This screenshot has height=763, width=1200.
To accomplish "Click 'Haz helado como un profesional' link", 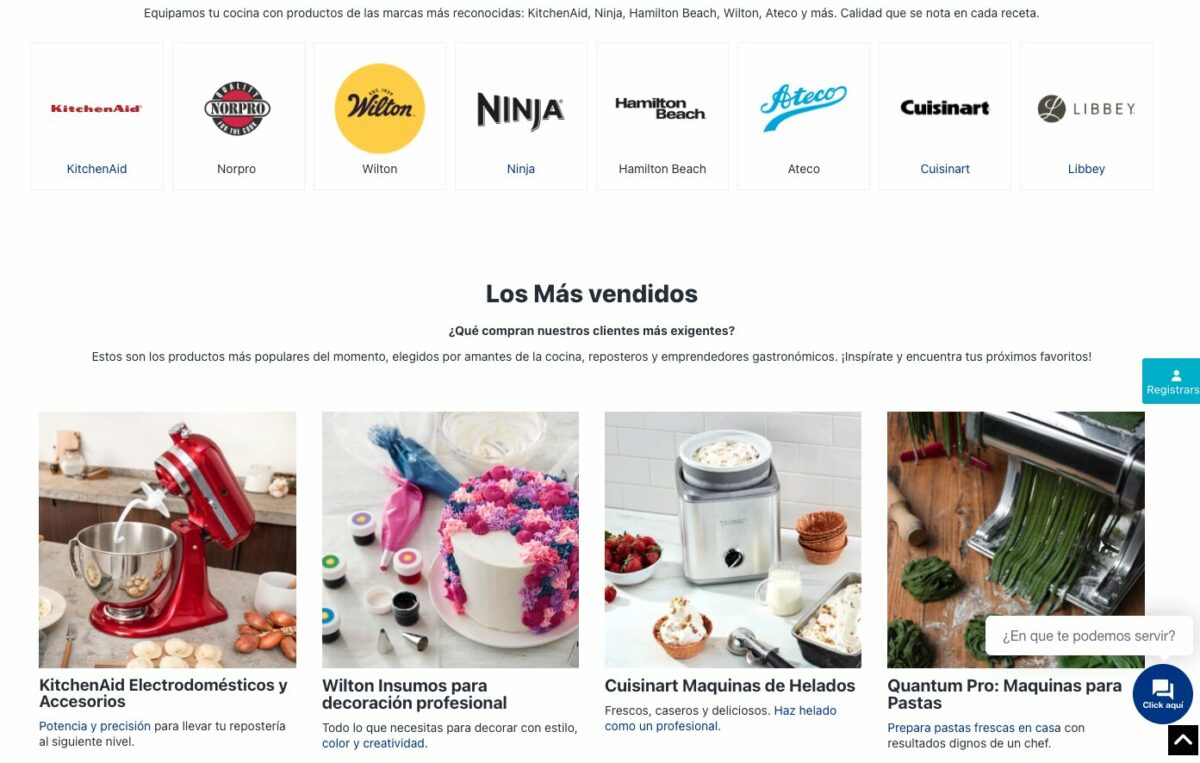I will (720, 718).
